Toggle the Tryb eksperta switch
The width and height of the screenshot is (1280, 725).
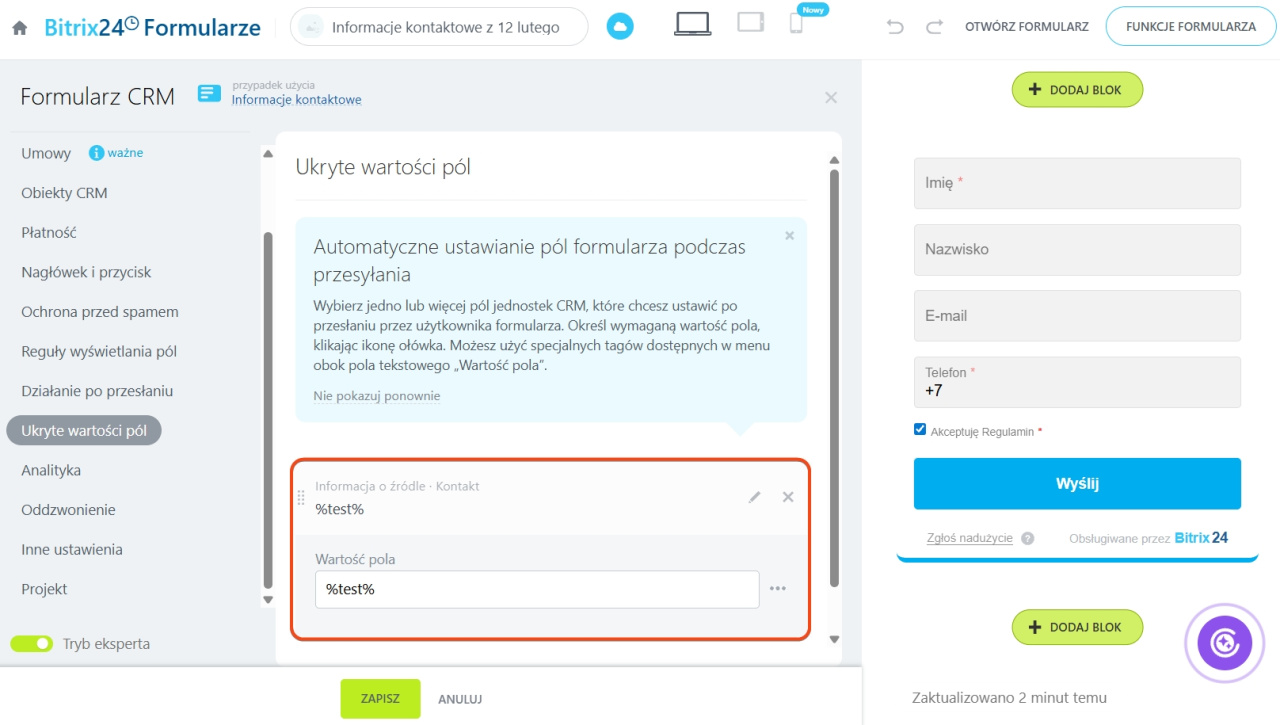32,644
